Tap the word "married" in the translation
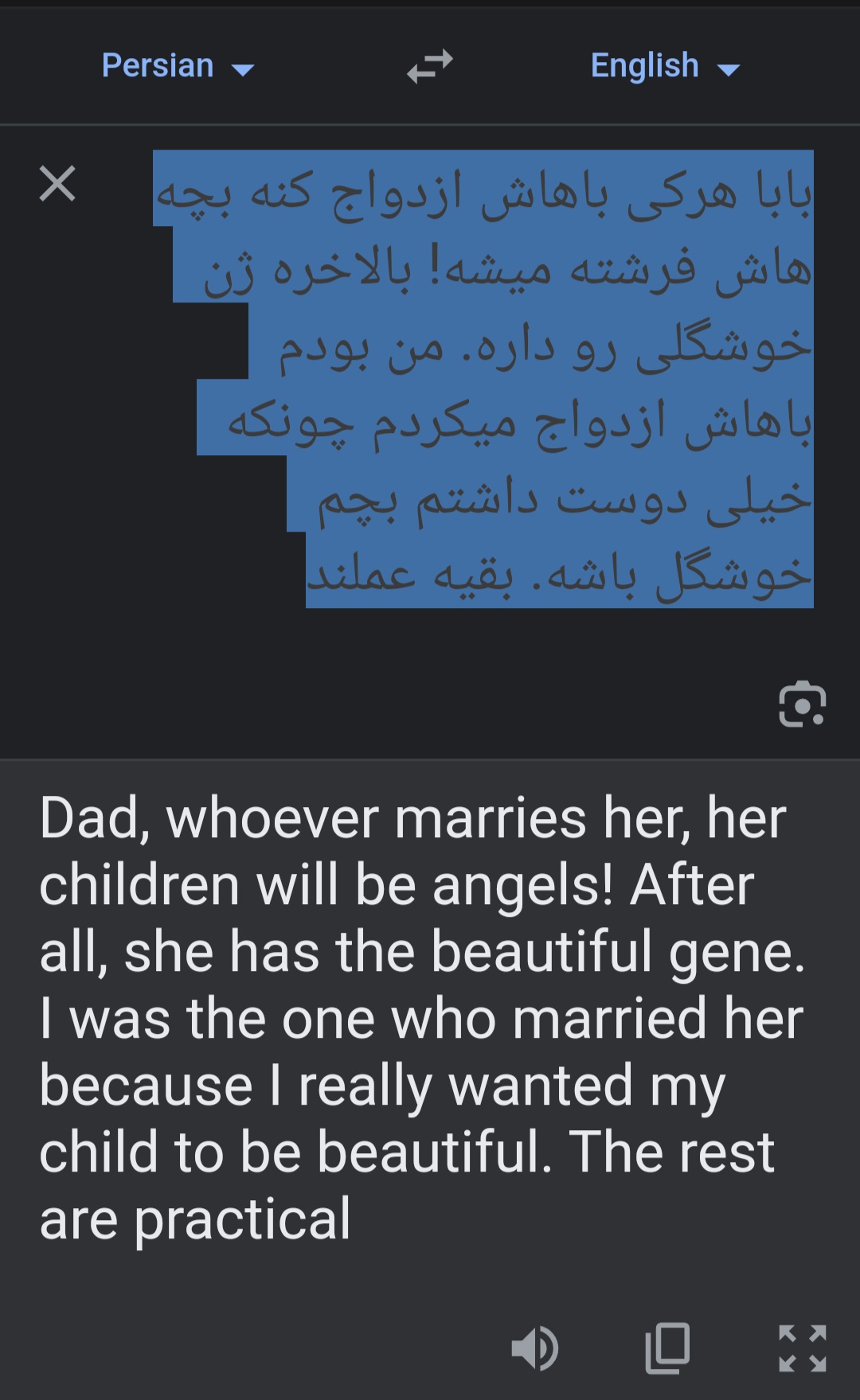Screen dimensions: 860x1400 point(609,1019)
